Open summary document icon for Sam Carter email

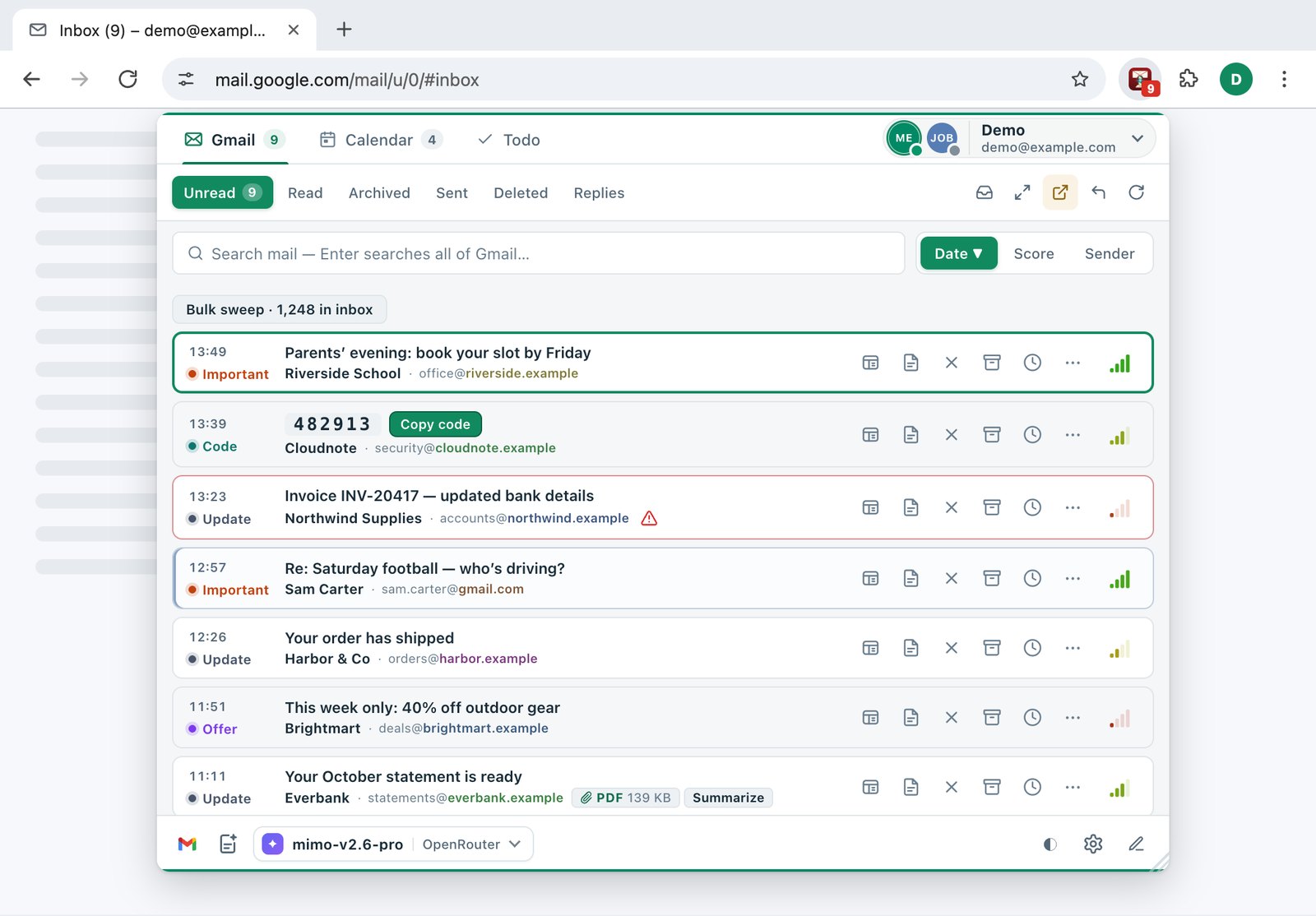point(911,578)
